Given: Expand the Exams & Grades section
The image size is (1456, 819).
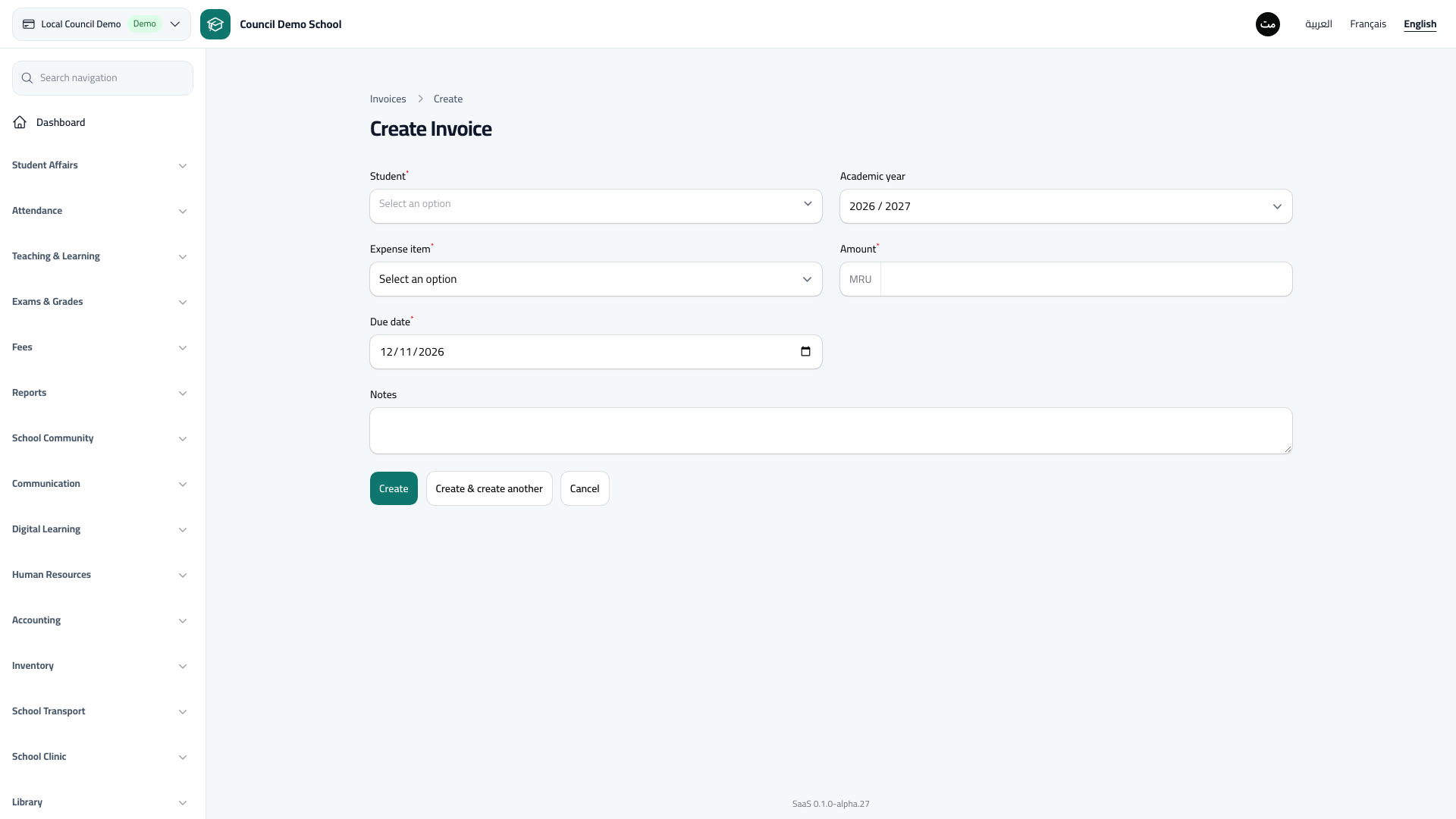Looking at the screenshot, I should pos(99,302).
